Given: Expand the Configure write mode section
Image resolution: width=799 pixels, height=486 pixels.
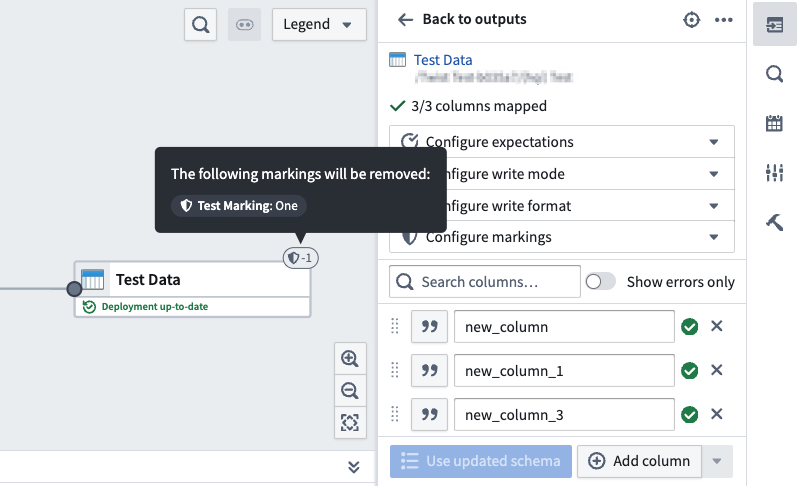Looking at the screenshot, I should [x=562, y=174].
